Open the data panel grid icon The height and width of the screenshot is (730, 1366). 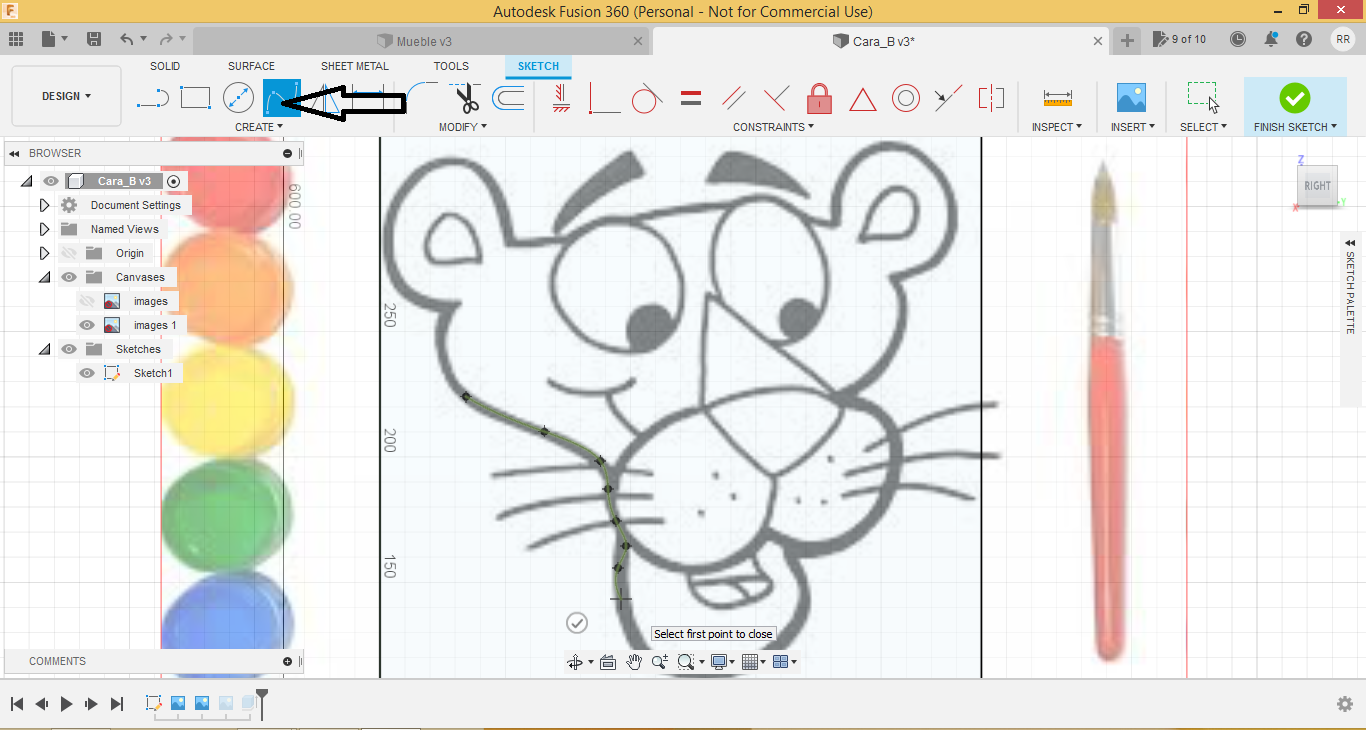point(16,39)
